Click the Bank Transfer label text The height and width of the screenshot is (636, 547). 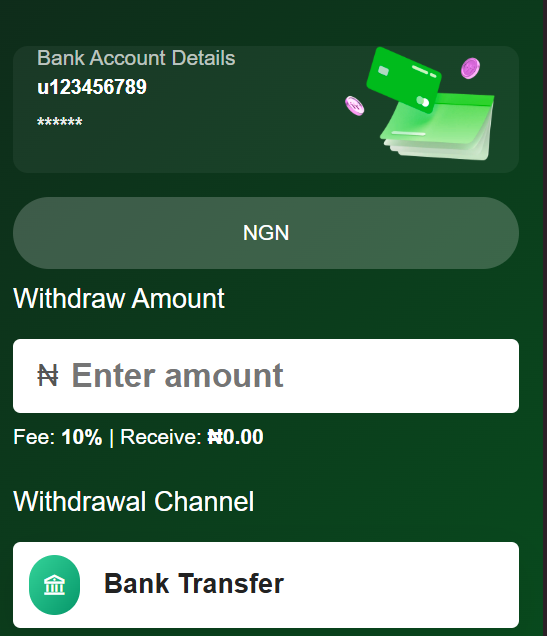(x=194, y=584)
